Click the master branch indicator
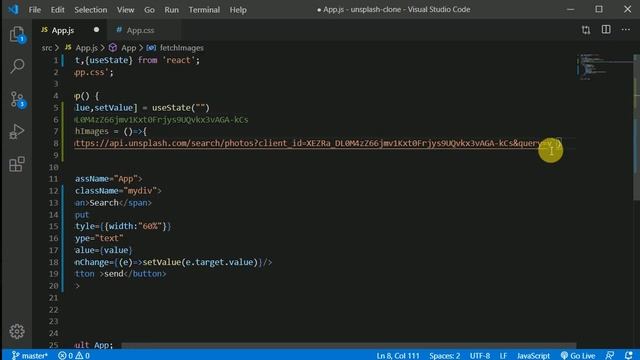 coord(29,356)
